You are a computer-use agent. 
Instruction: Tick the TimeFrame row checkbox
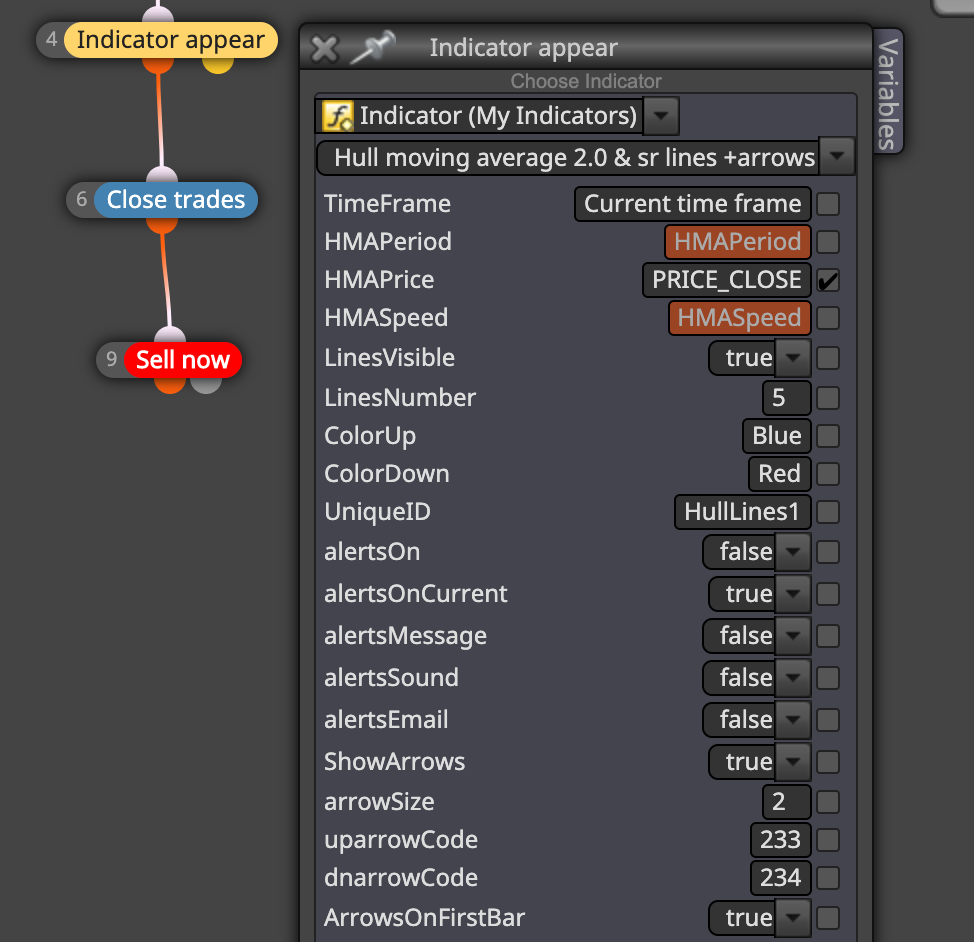828,204
